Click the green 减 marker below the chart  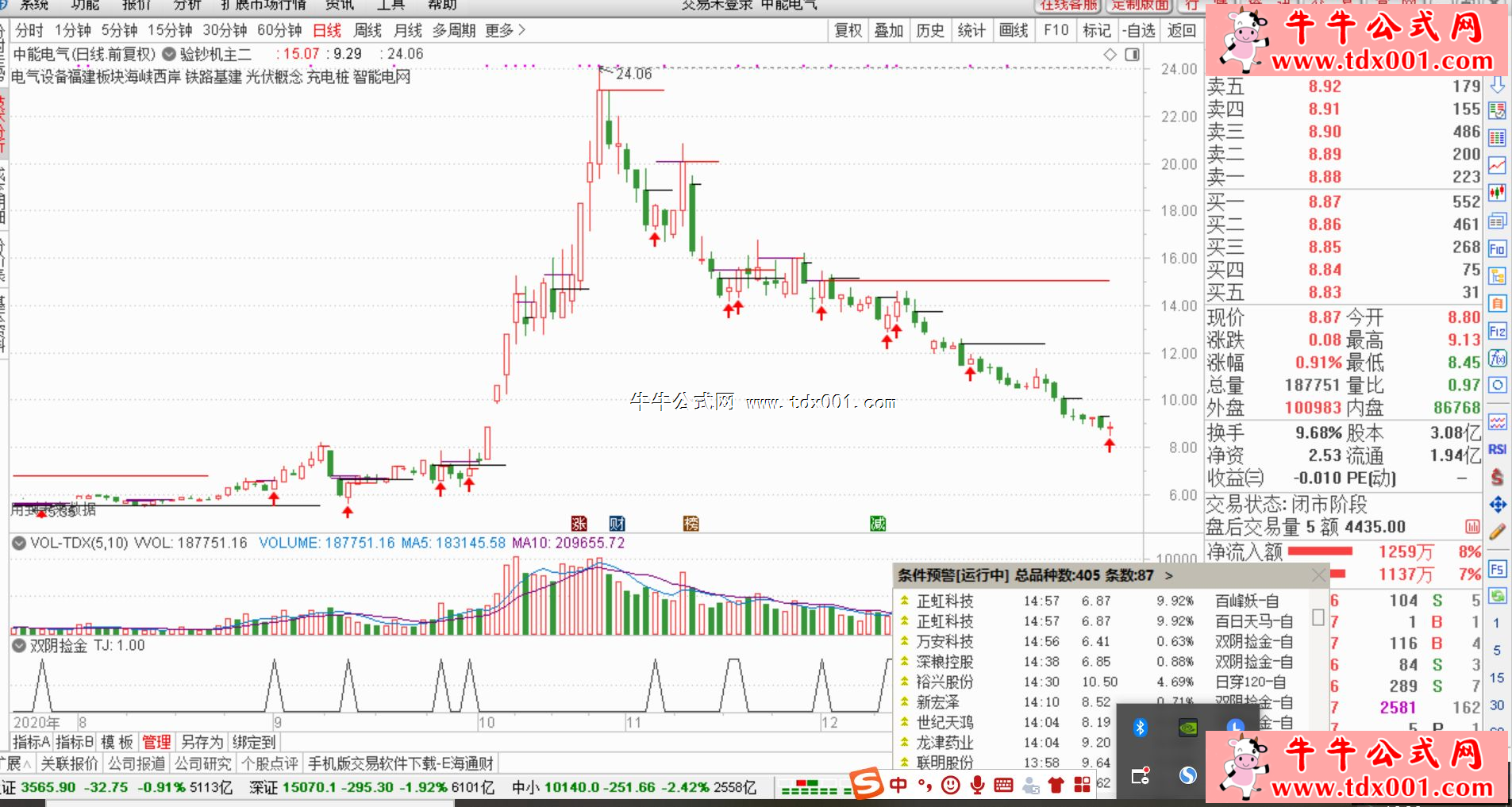click(x=878, y=523)
